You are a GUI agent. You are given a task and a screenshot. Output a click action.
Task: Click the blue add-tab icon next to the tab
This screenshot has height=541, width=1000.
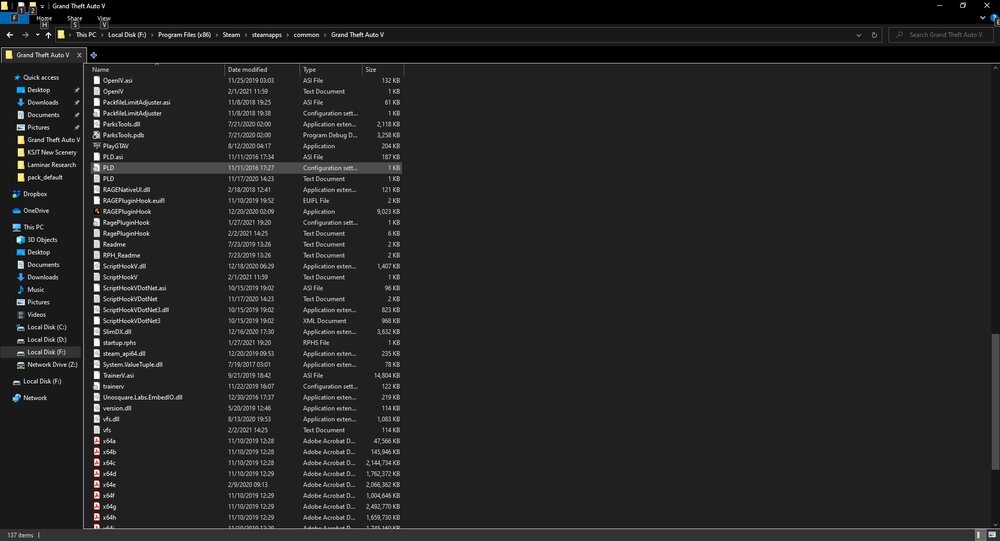94,55
